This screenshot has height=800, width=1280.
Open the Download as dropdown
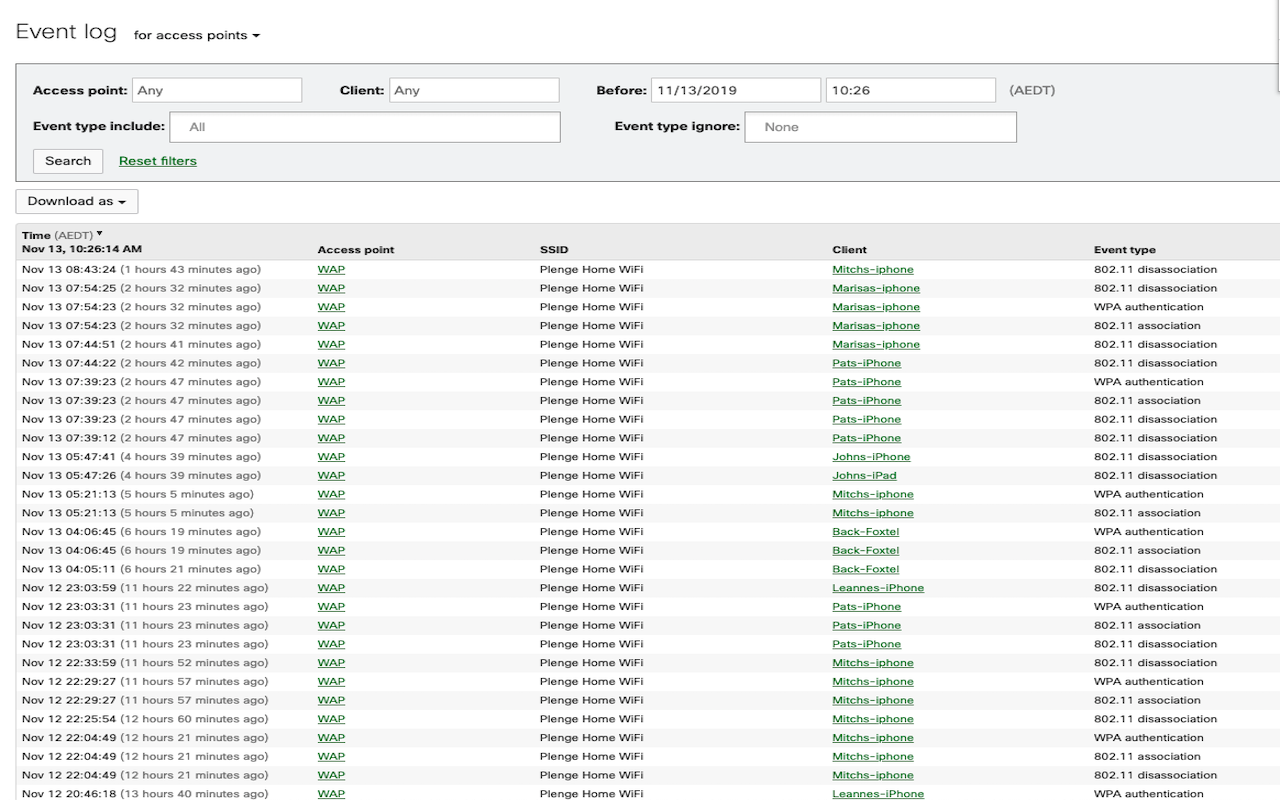pos(77,201)
